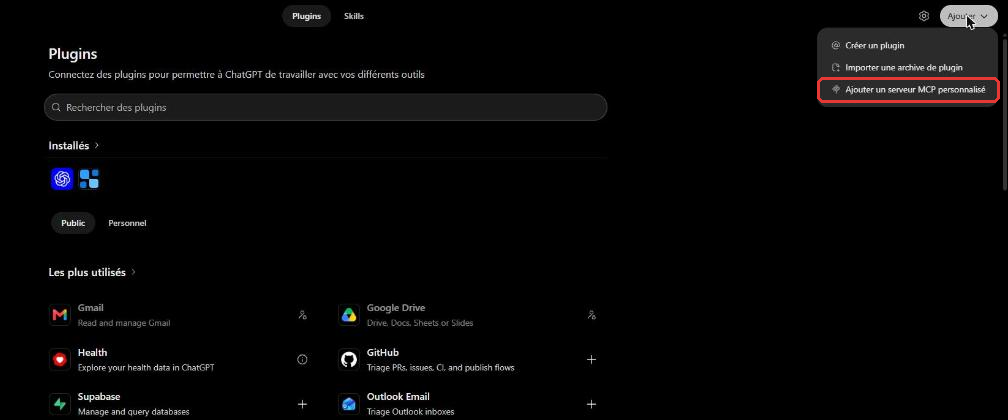Click the Health heart icon
The image size is (1008, 420).
[x=60, y=360]
